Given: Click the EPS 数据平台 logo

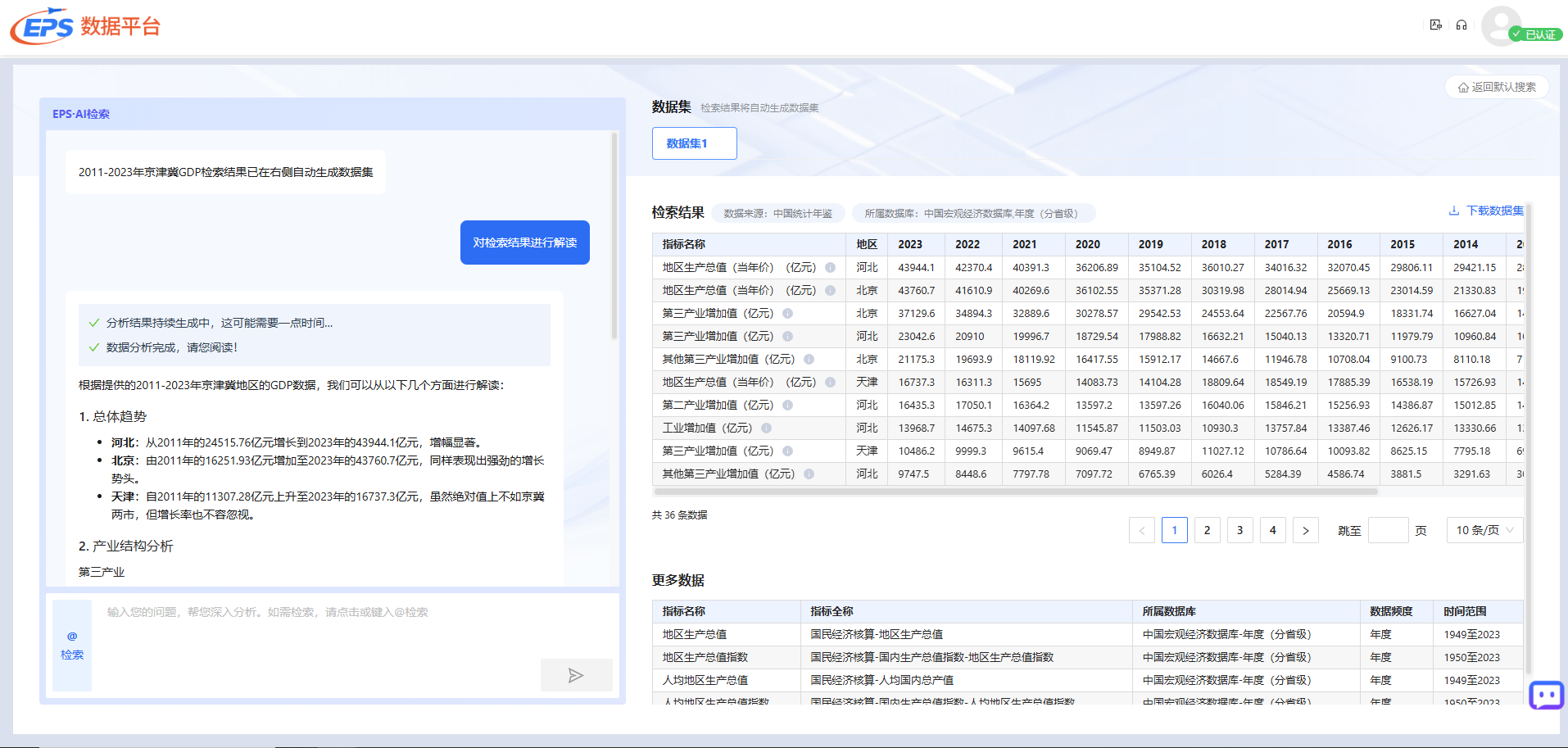Looking at the screenshot, I should point(84,26).
